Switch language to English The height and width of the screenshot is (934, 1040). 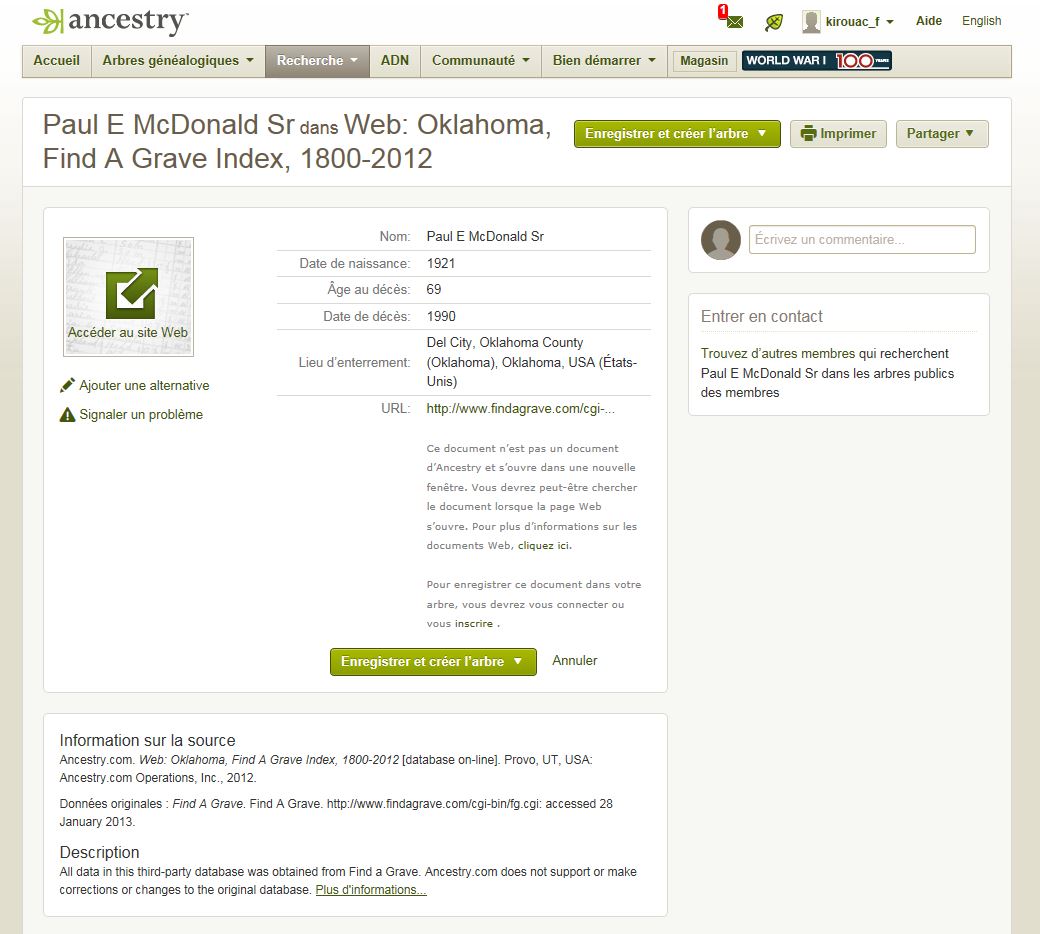pyautogui.click(x=982, y=21)
